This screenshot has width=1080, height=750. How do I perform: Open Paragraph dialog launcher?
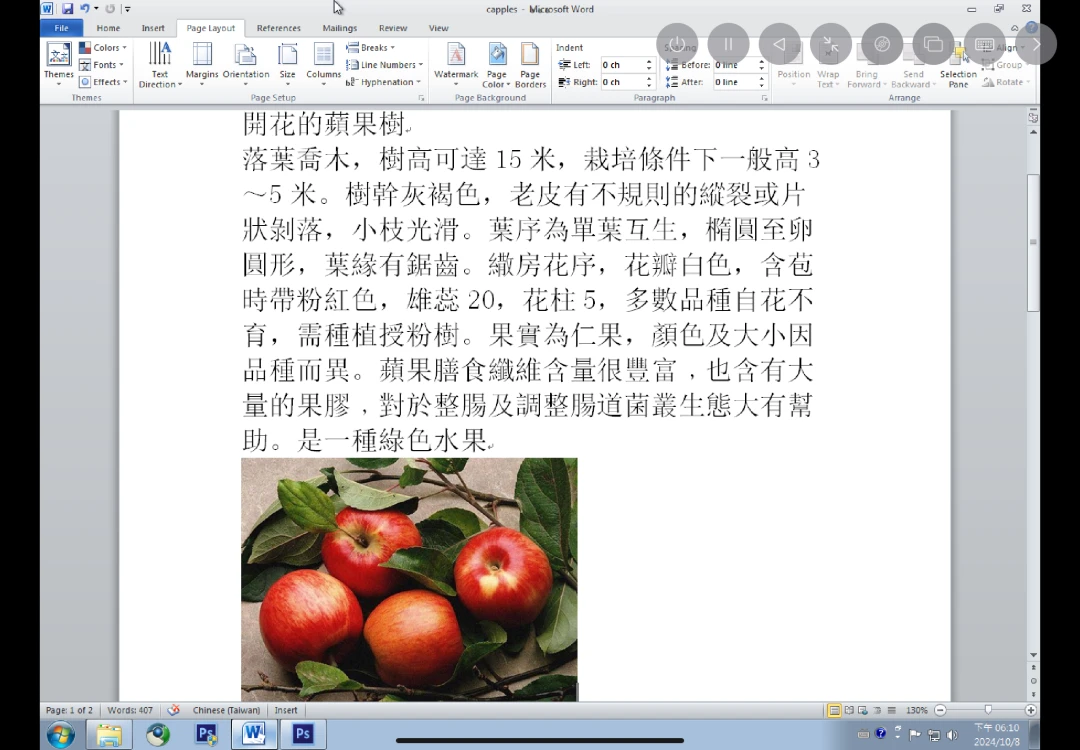pos(764,98)
